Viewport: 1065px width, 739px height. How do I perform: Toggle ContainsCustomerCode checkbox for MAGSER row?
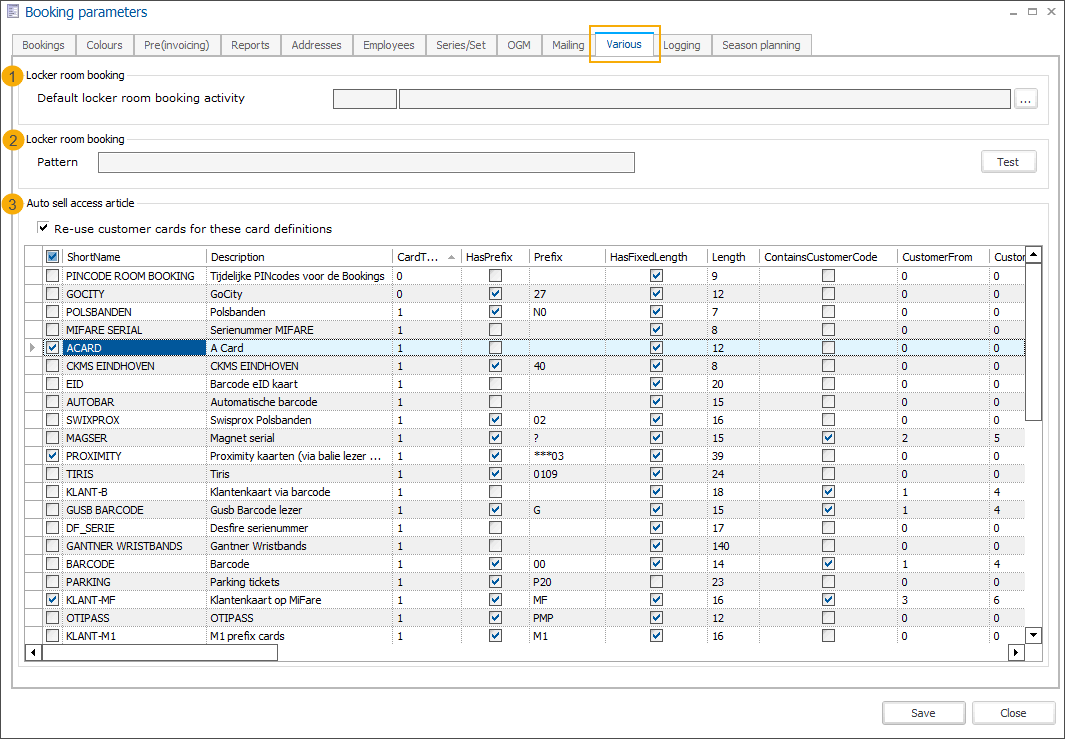pos(828,438)
